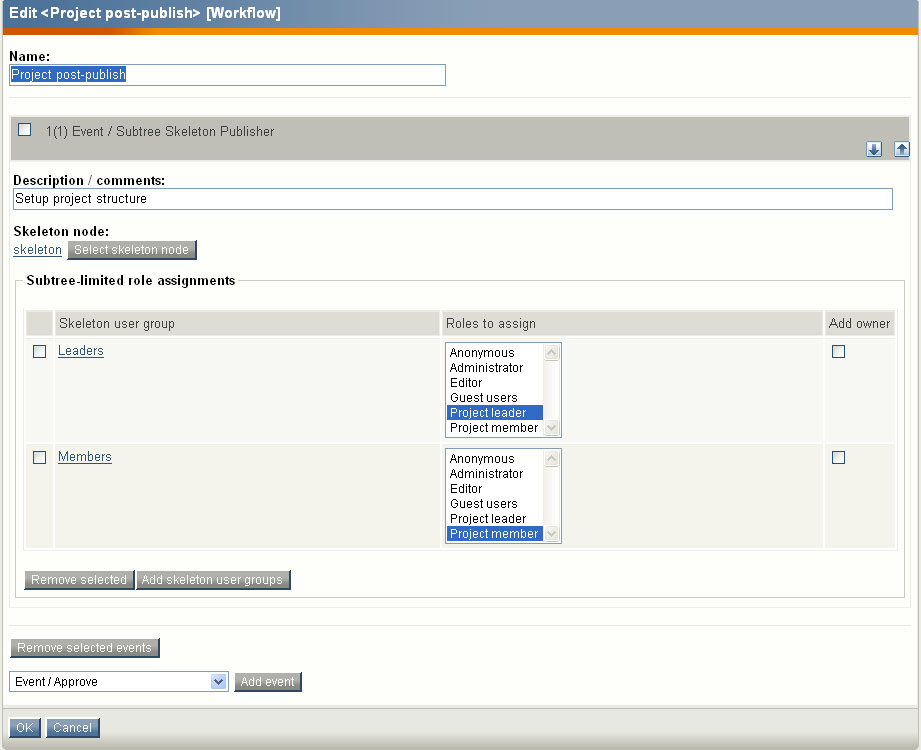
Task: Enable Add owner for Leaders row
Action: [x=838, y=352]
